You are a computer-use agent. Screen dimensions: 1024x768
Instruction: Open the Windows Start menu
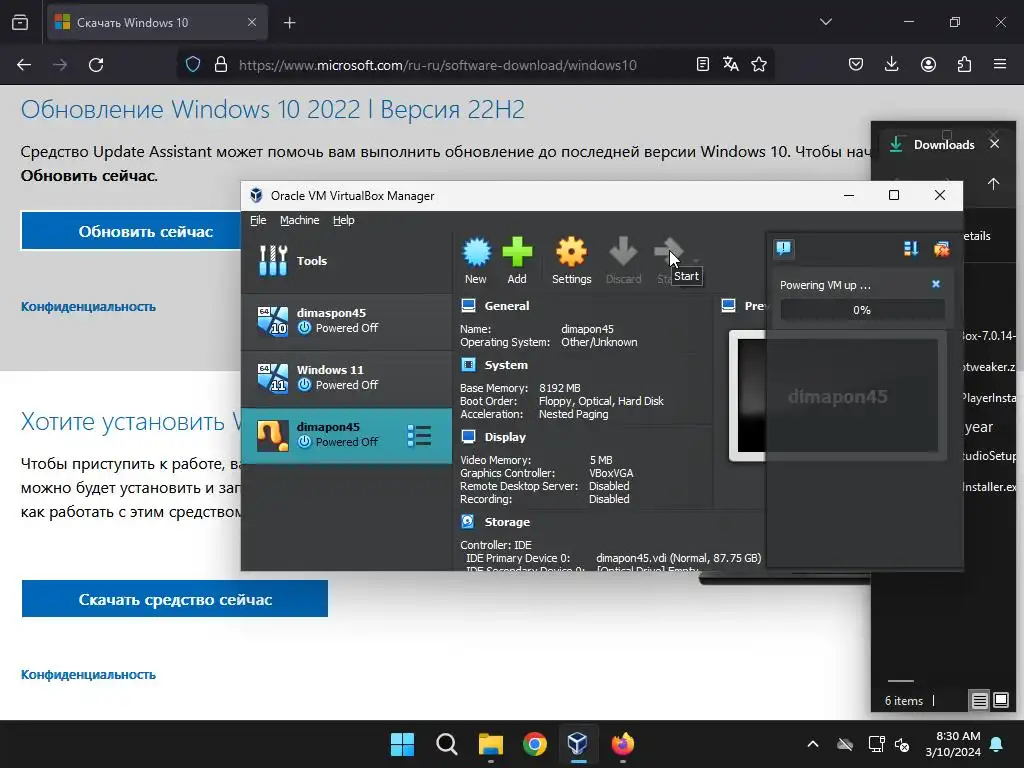click(x=402, y=744)
